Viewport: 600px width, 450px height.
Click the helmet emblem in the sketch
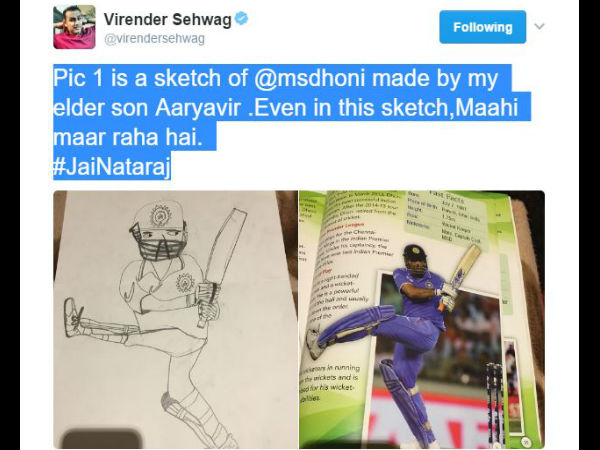(x=161, y=215)
